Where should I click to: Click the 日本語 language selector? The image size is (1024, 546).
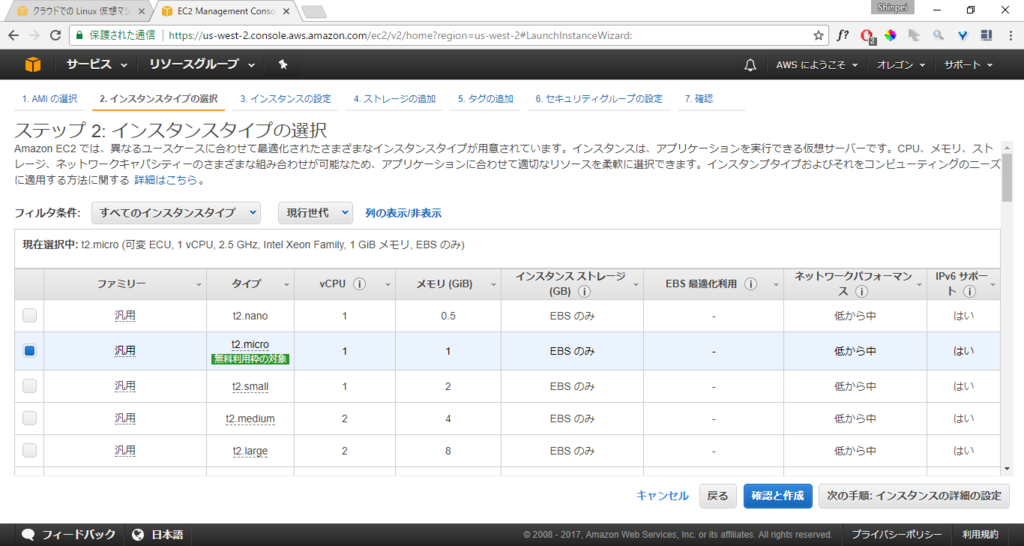pyautogui.click(x=167, y=534)
